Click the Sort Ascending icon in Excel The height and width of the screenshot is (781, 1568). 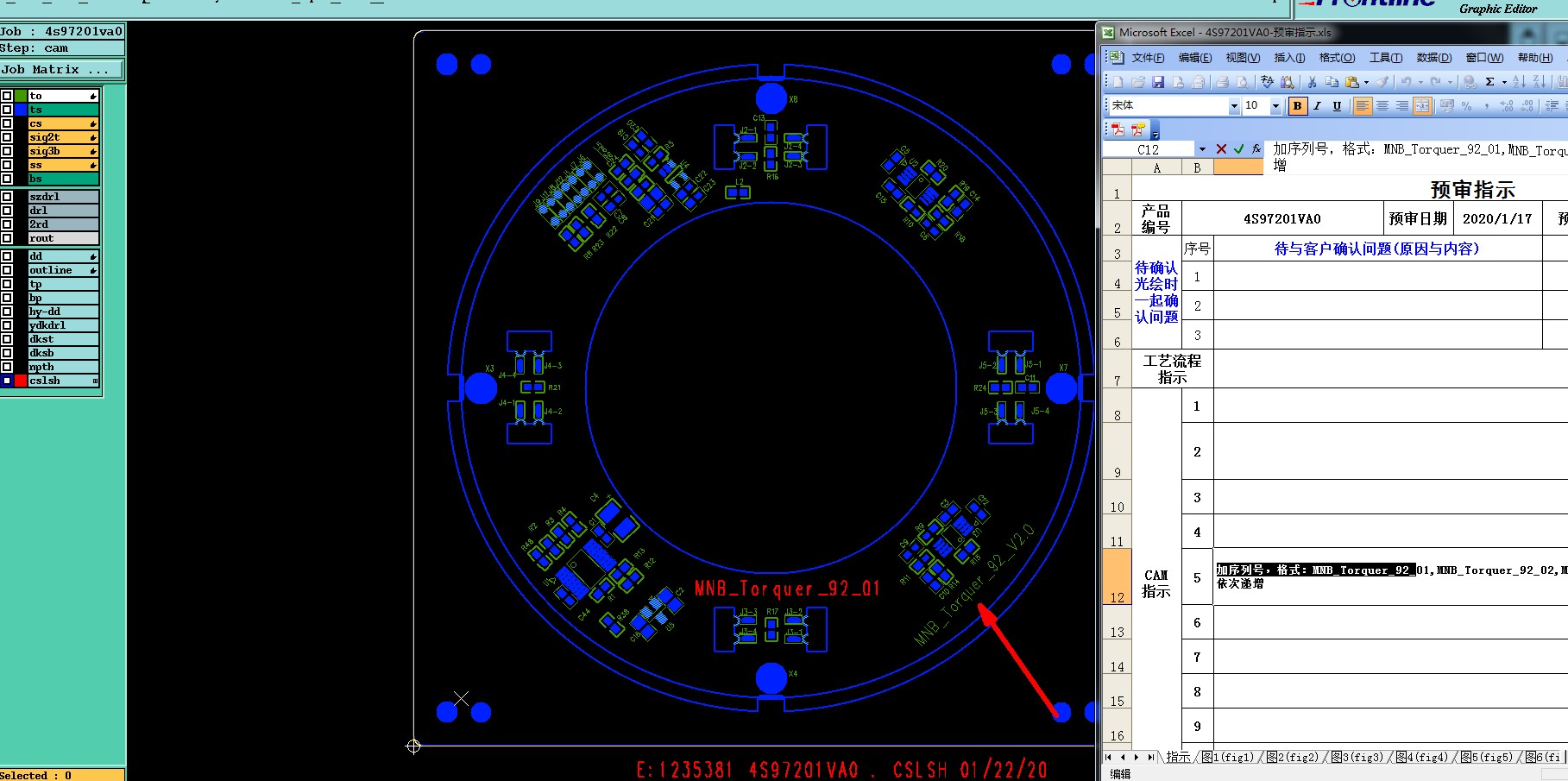(1519, 82)
